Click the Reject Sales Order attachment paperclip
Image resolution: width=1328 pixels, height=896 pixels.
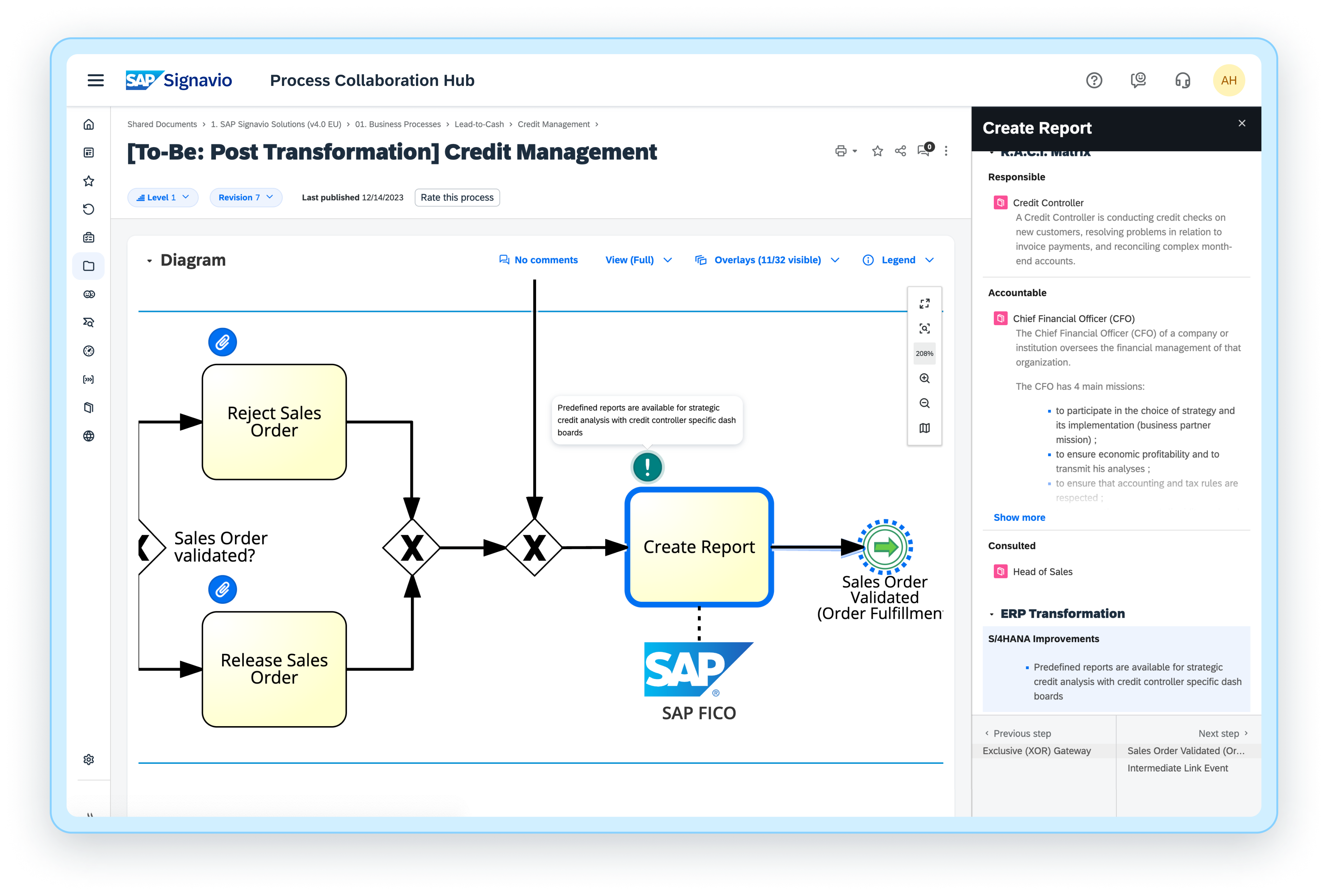(x=222, y=342)
